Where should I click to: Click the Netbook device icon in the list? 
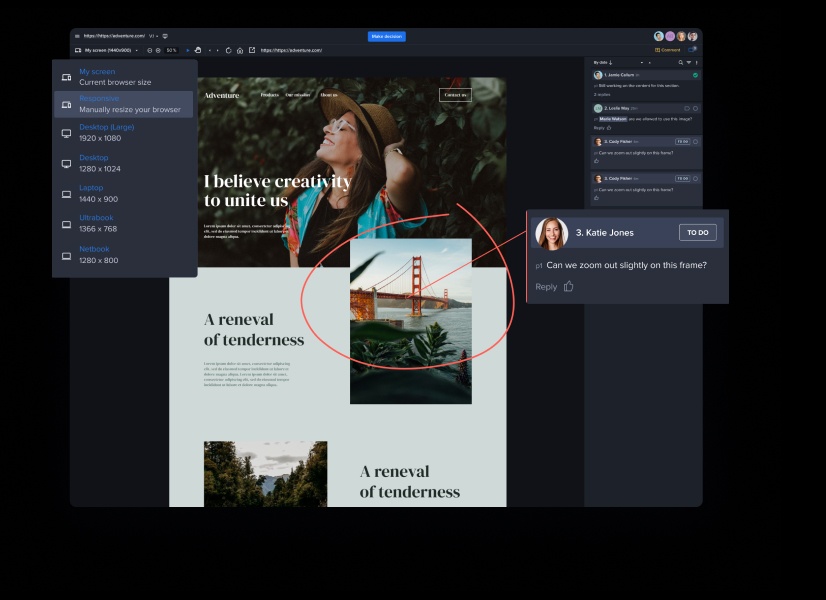[x=66, y=256]
